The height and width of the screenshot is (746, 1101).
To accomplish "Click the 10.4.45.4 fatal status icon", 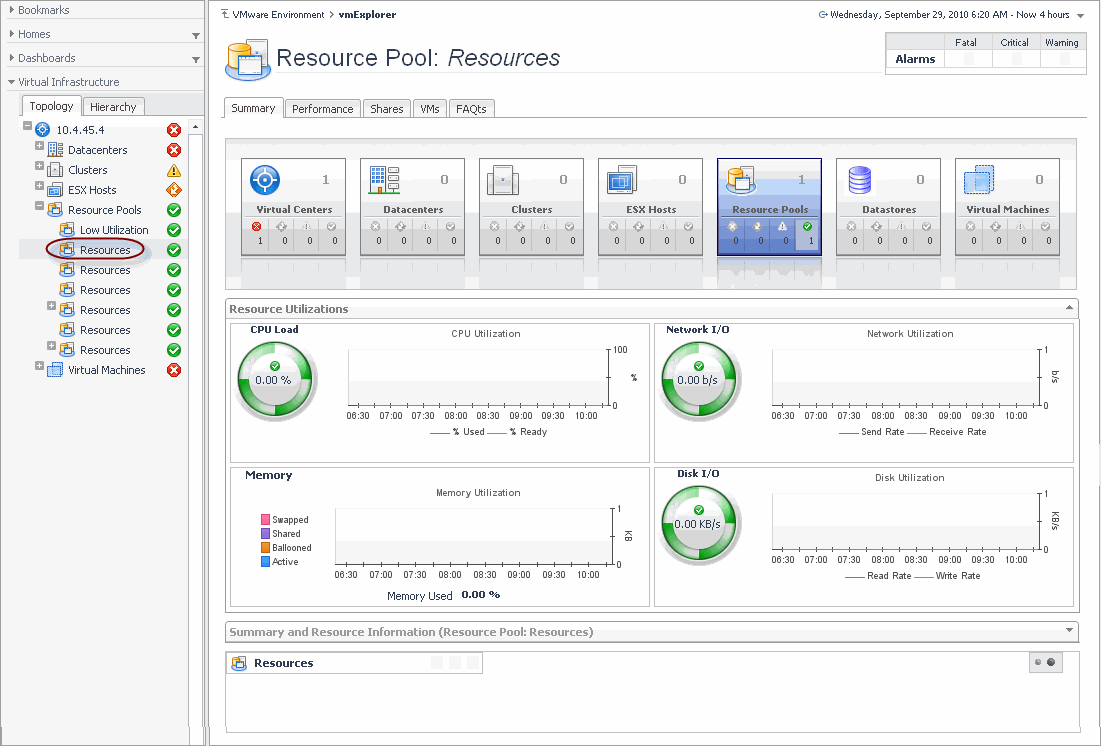I will tap(174, 130).
